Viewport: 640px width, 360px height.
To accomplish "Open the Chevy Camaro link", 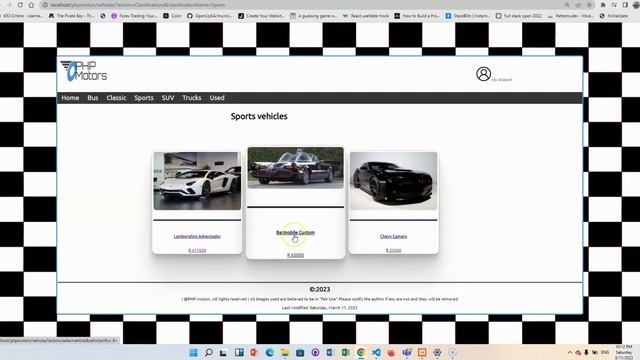I will click(x=393, y=236).
